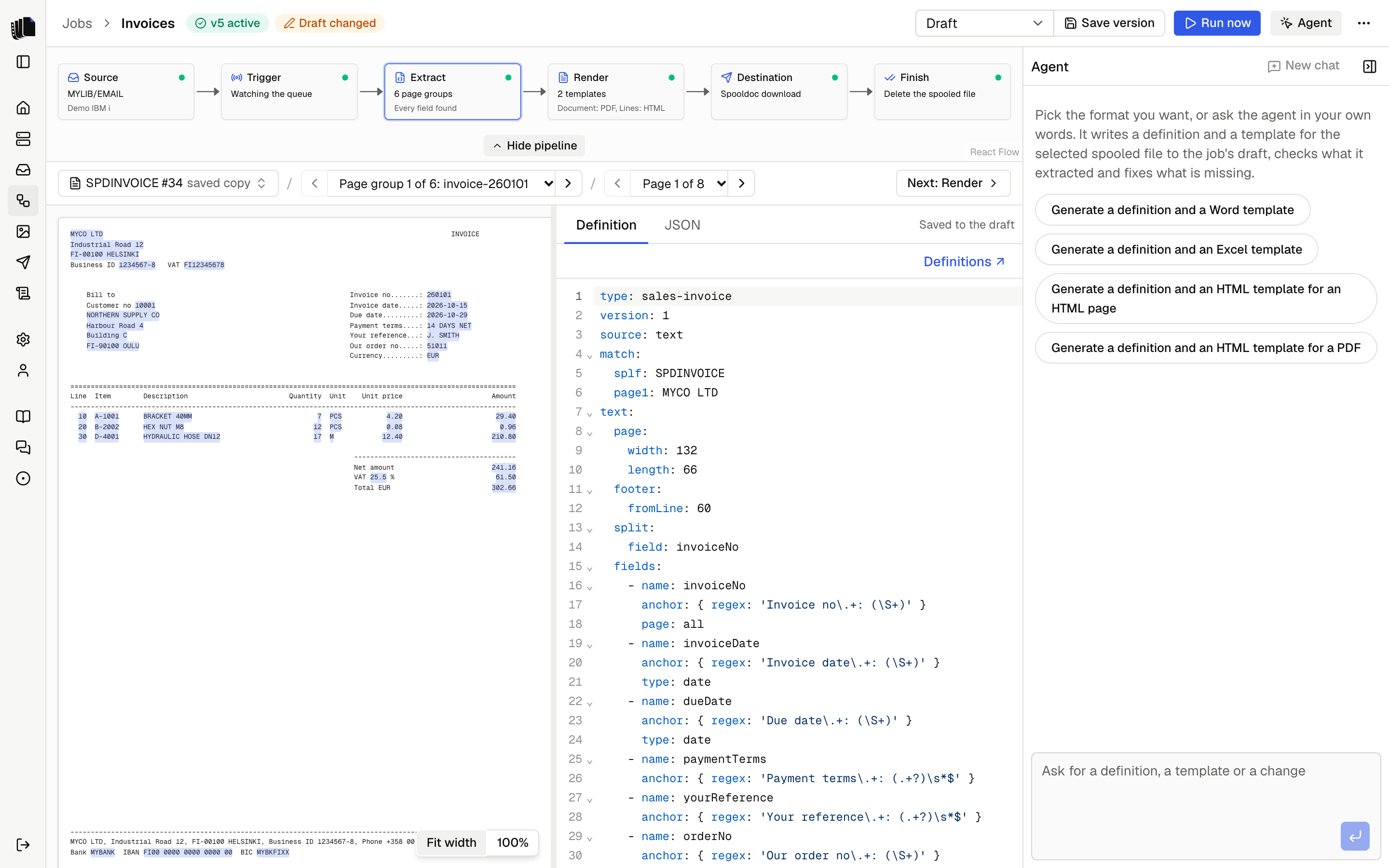Toggle the left sidebar panel icon
1389x868 pixels.
23,61
